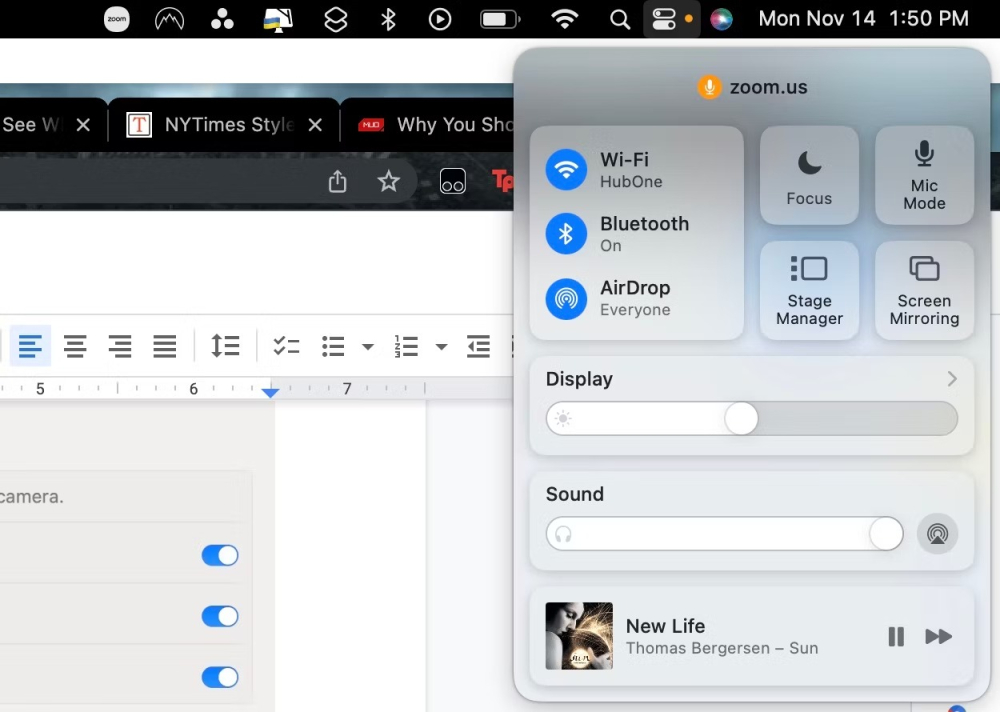The image size is (1000, 712).
Task: Open the bulleted list style dropdown
Action: [x=367, y=346]
